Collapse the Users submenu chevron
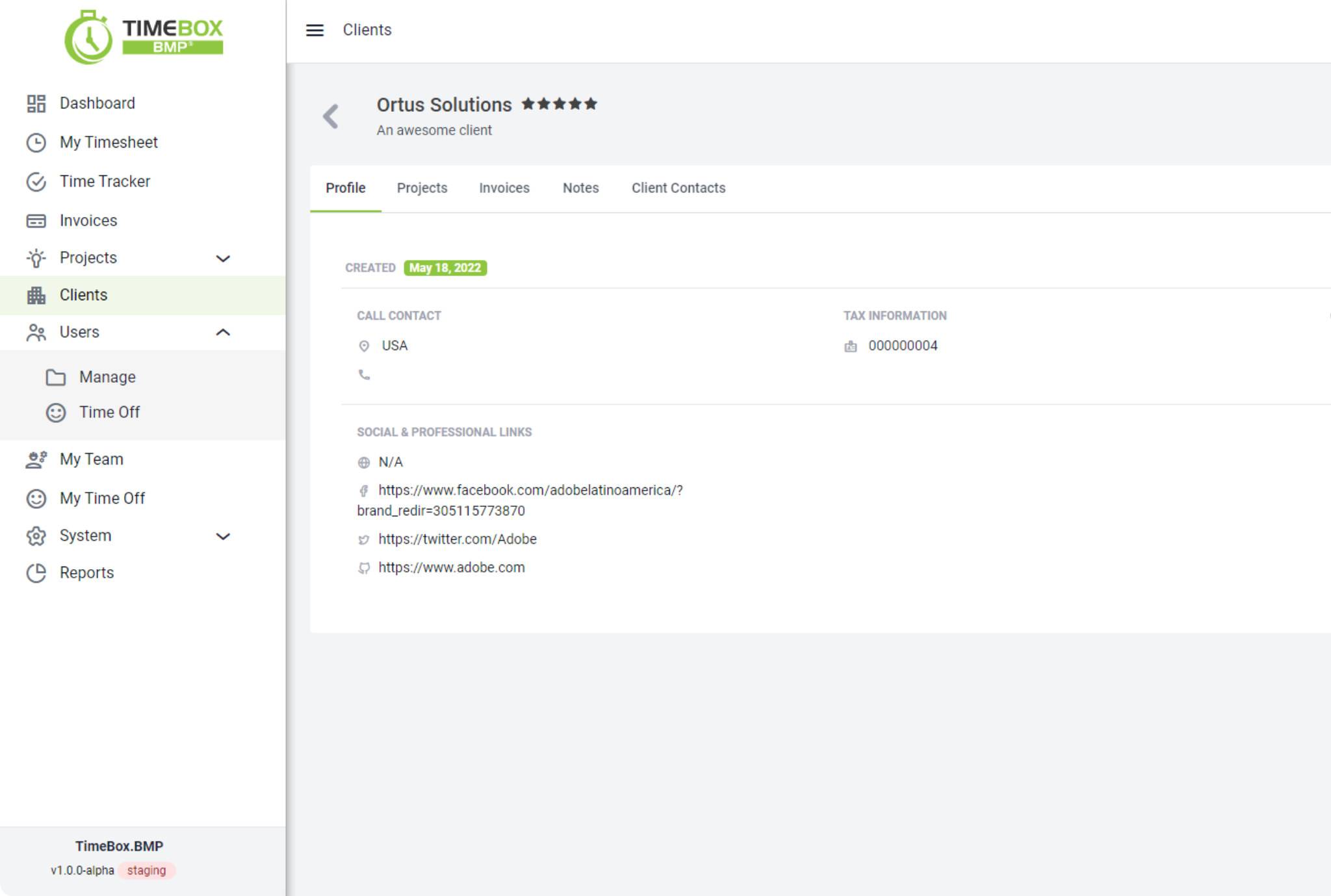Viewport: 1331px width, 896px height. [223, 333]
